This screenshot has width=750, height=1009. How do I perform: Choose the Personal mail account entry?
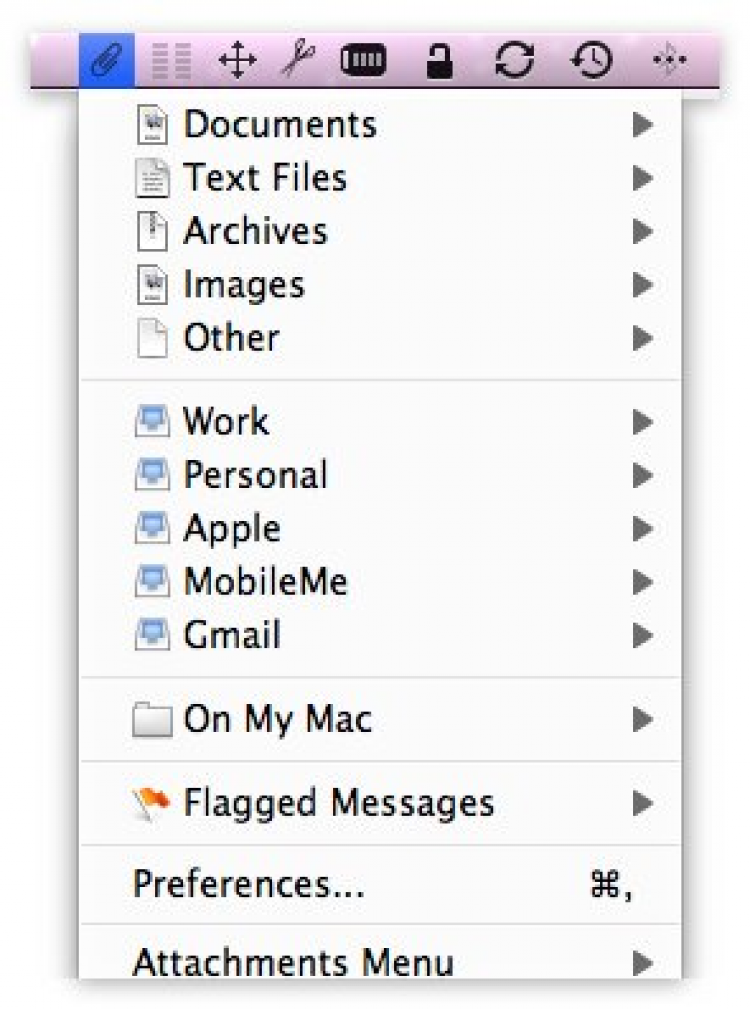pos(255,475)
